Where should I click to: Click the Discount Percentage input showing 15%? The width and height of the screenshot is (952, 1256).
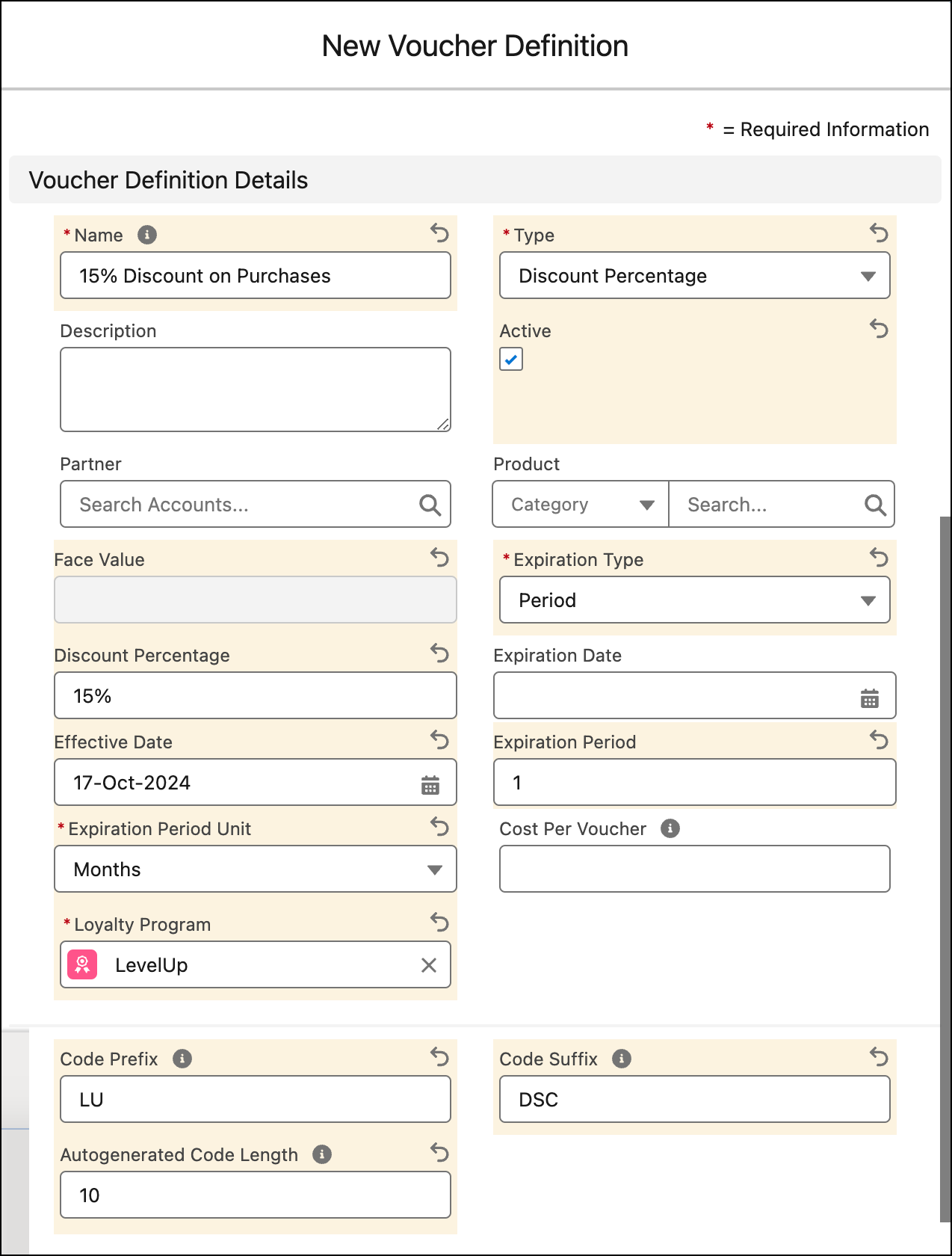click(x=256, y=695)
